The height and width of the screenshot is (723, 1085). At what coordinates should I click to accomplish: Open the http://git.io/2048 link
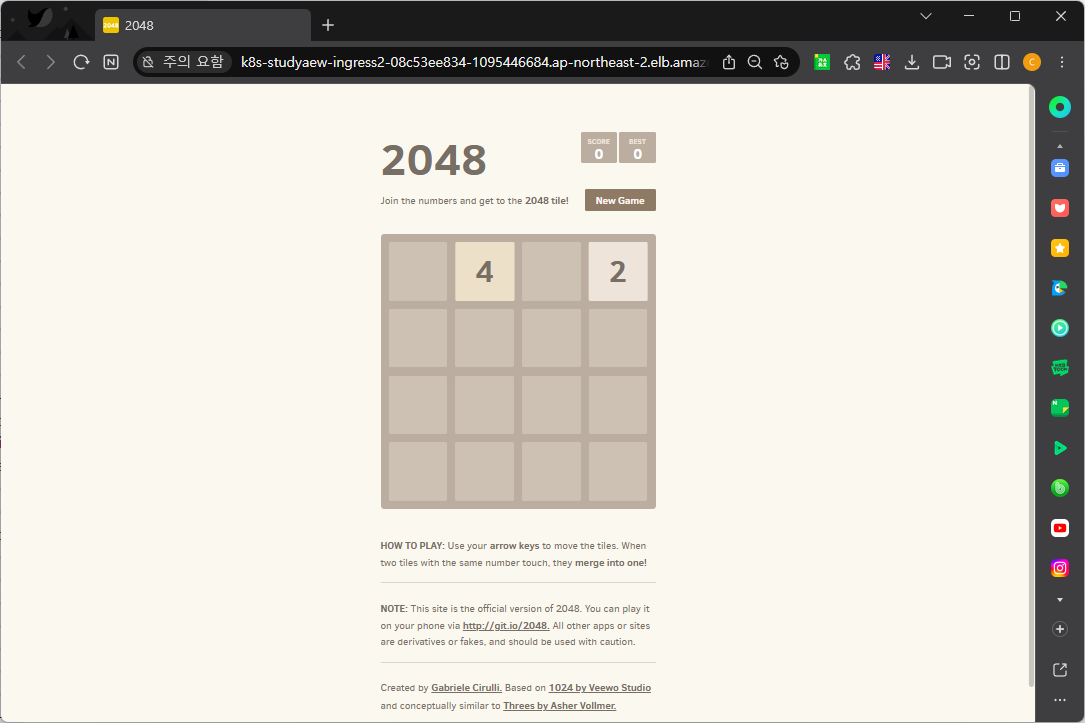(506, 625)
